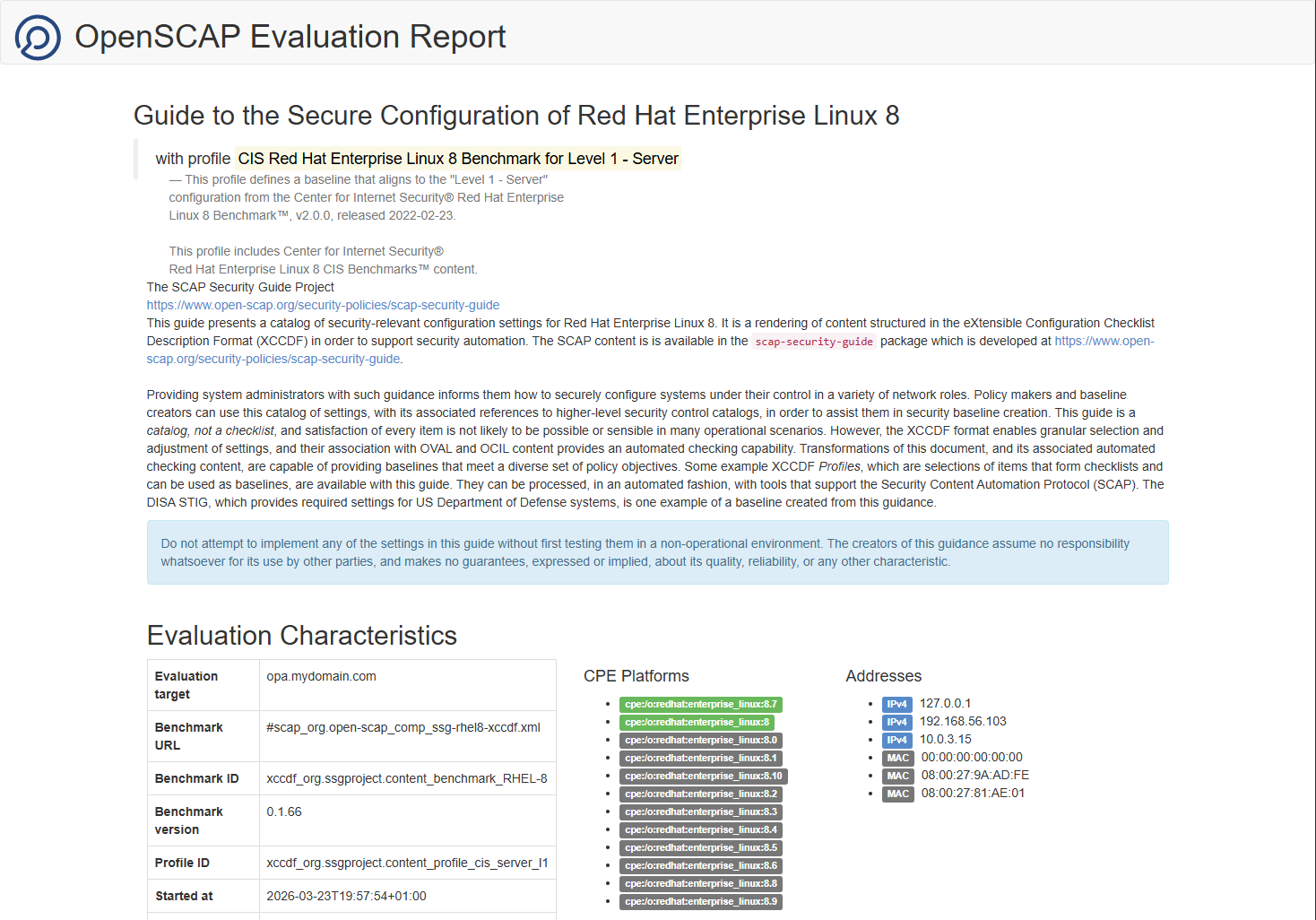Screen dimensions: 1316x920
Task: Select the MAC address 08:00:27:81:AE:01
Action: (x=974, y=793)
